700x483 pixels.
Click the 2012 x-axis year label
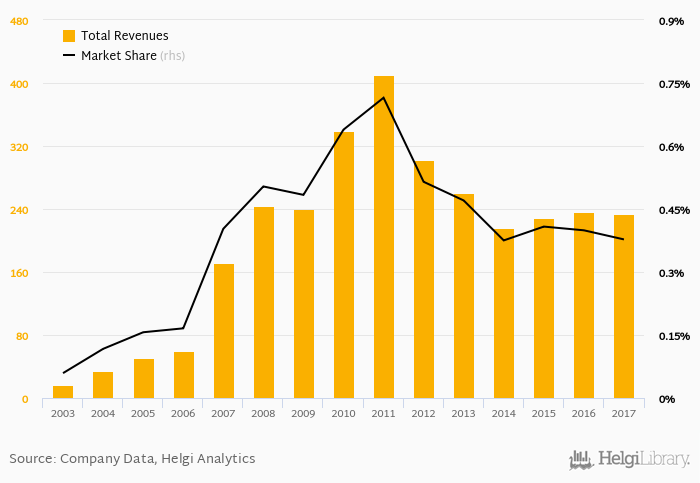(424, 412)
